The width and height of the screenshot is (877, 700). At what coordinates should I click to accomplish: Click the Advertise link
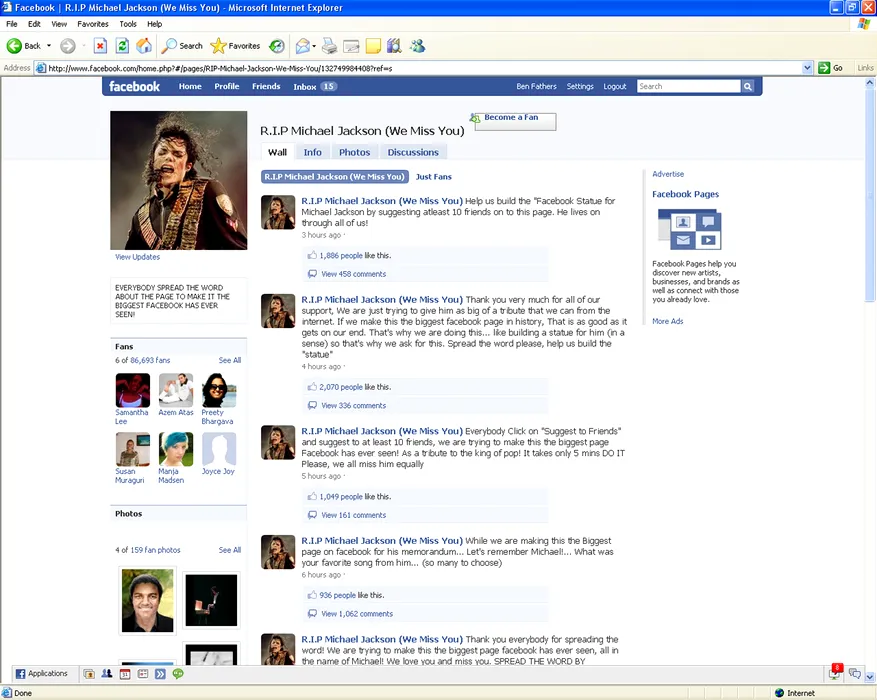tap(668, 174)
